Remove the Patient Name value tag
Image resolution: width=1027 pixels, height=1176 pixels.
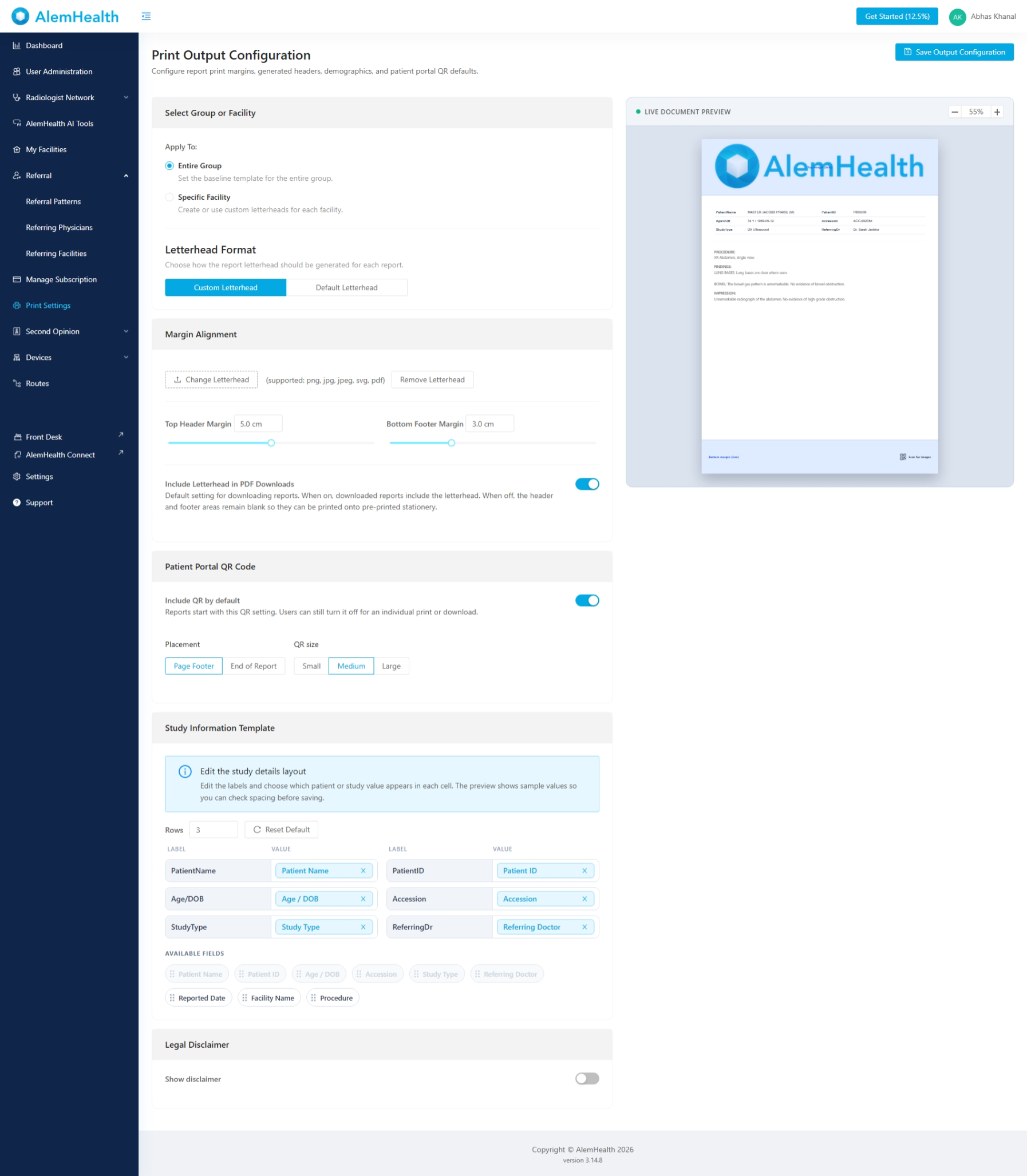click(x=363, y=870)
